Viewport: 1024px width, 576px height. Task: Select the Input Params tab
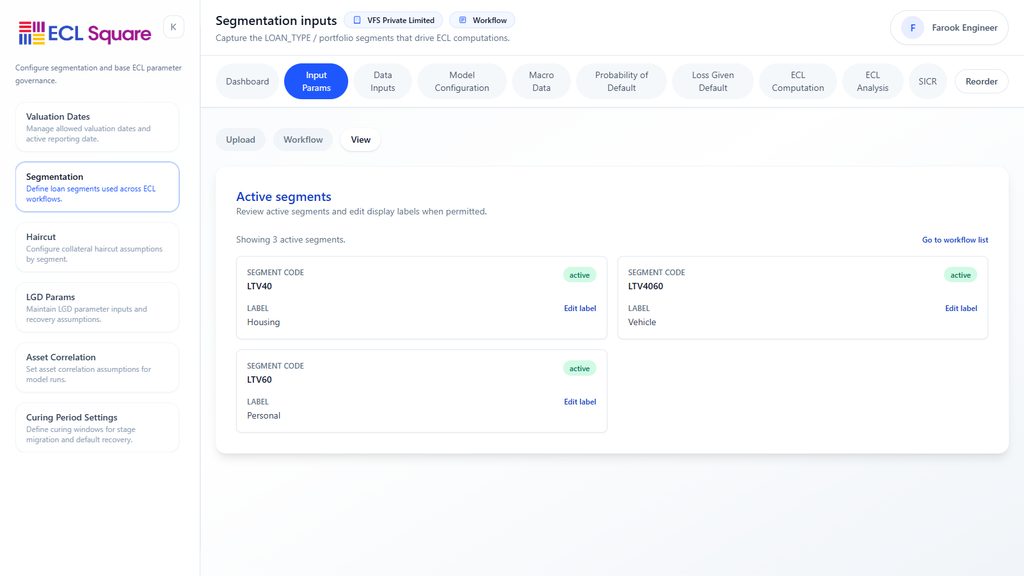[x=316, y=82]
